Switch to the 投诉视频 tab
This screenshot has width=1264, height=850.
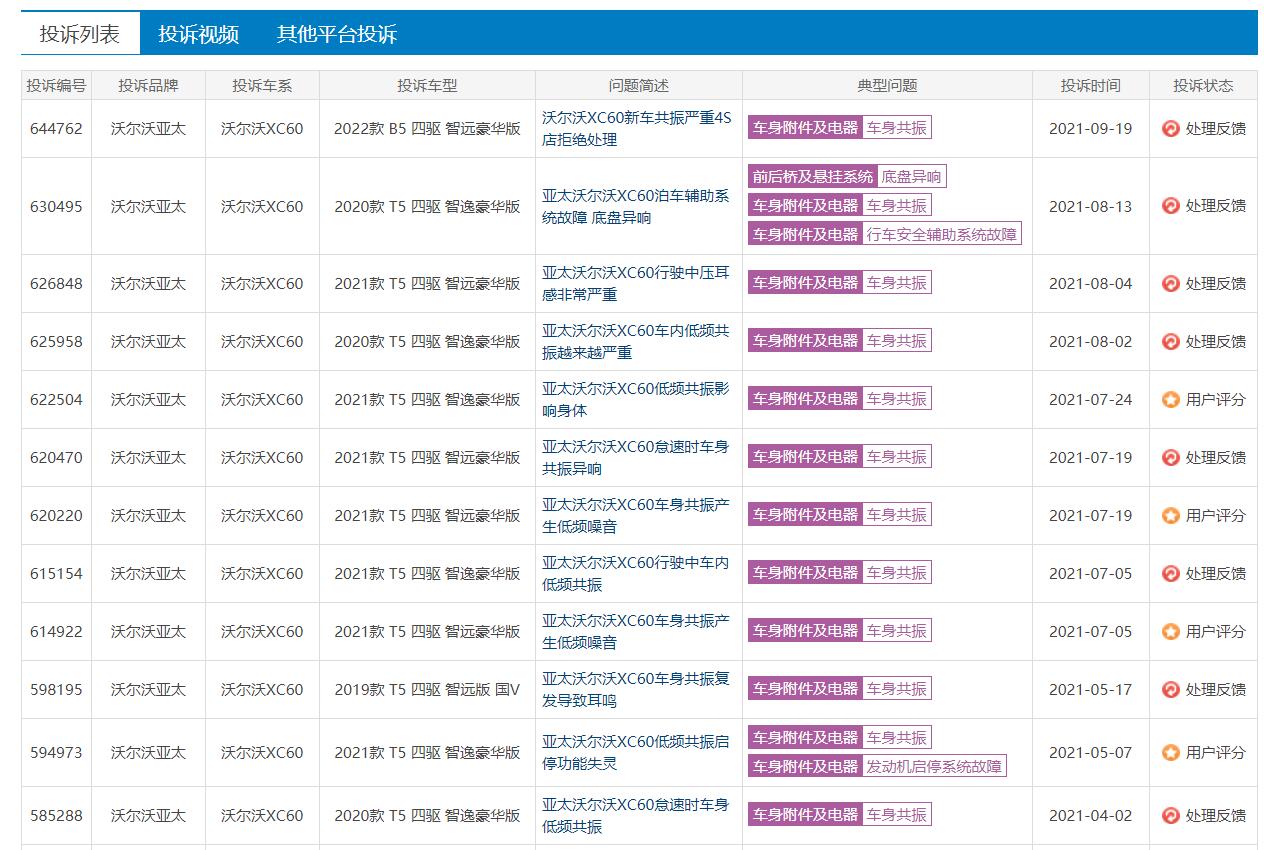click(198, 33)
